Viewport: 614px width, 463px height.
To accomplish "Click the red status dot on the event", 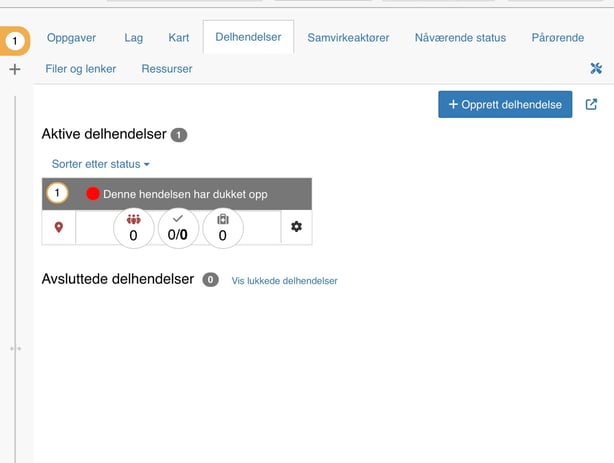I will [93, 194].
